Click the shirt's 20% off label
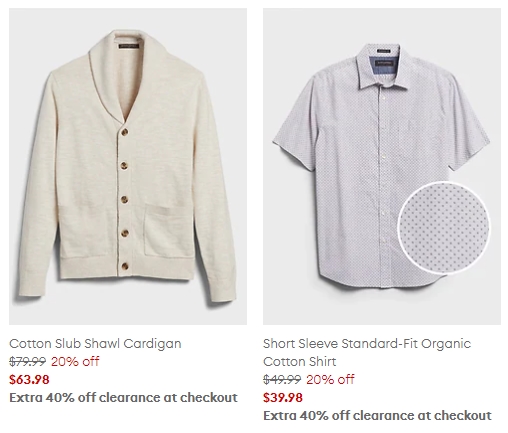 [330, 379]
